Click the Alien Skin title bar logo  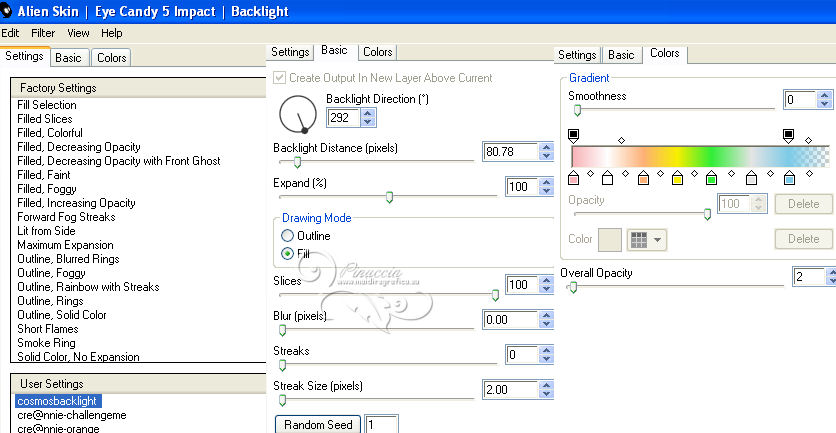coord(6,11)
